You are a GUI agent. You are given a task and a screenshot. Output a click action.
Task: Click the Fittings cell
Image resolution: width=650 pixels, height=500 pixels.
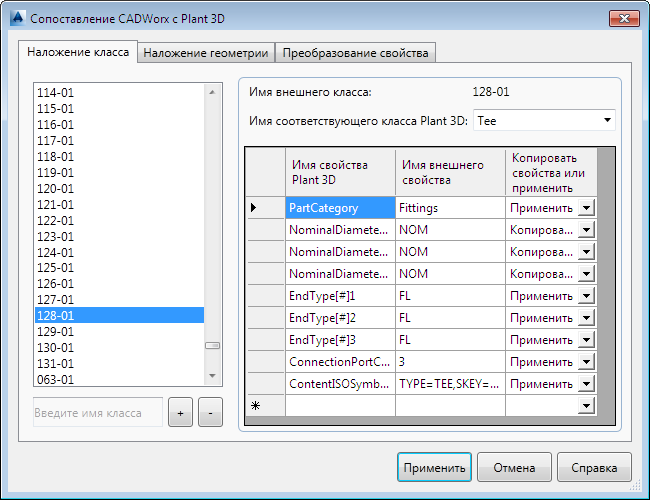click(450, 208)
